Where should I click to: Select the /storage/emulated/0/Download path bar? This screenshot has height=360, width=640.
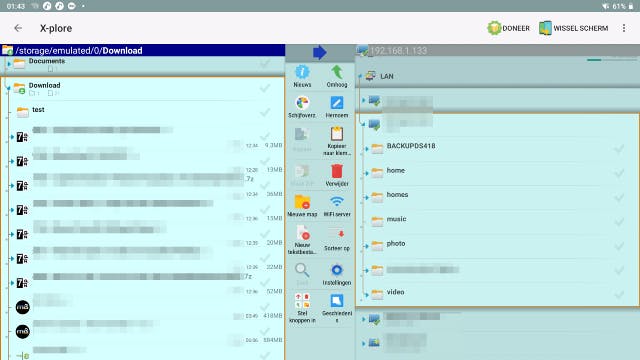142,50
